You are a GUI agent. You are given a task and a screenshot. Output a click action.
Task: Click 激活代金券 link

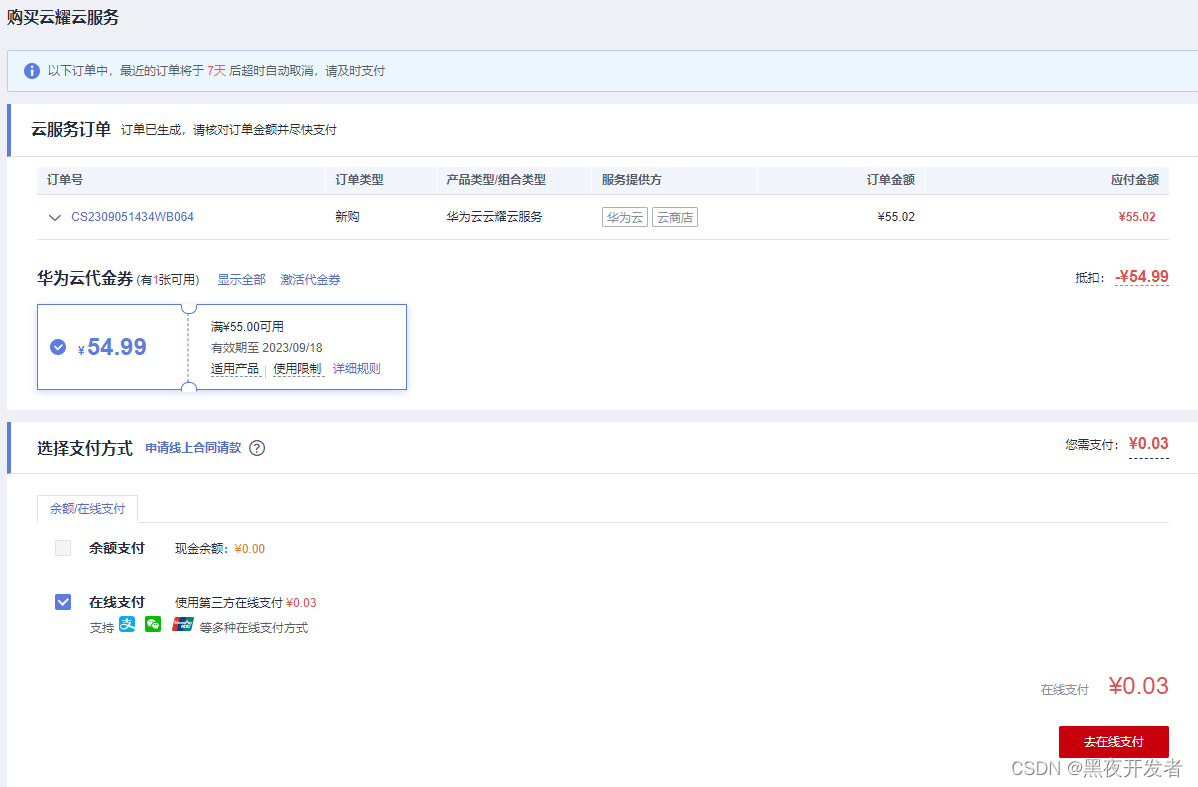click(x=310, y=280)
